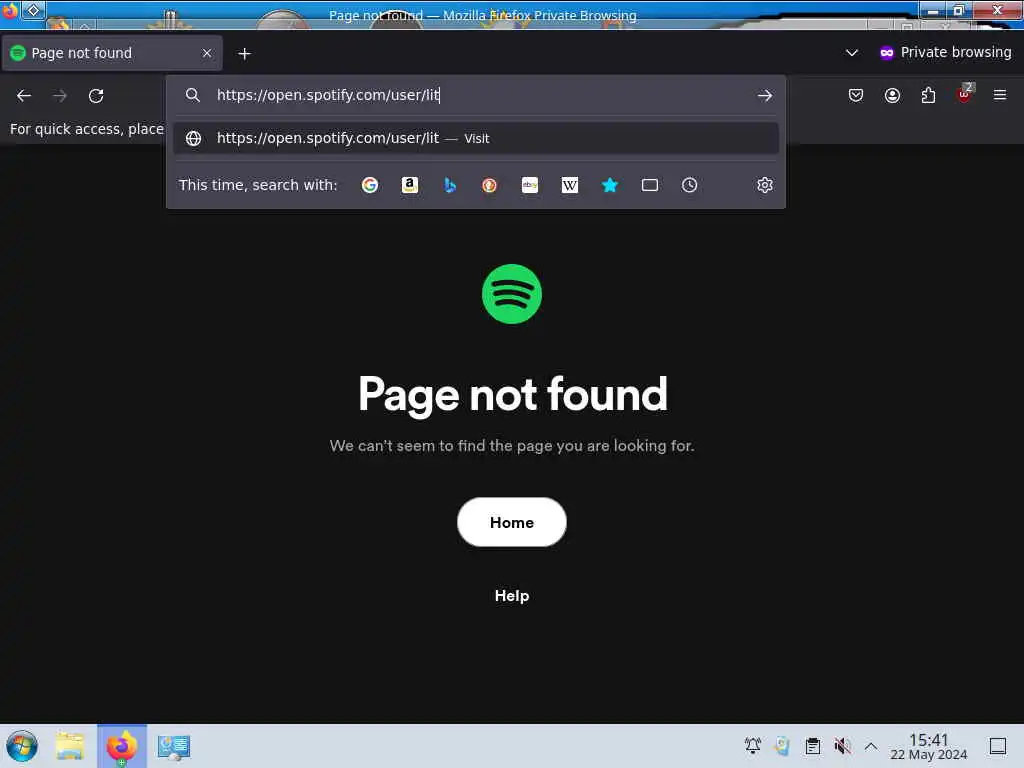
Task: Expand hidden system tray icons
Action: [x=871, y=745]
